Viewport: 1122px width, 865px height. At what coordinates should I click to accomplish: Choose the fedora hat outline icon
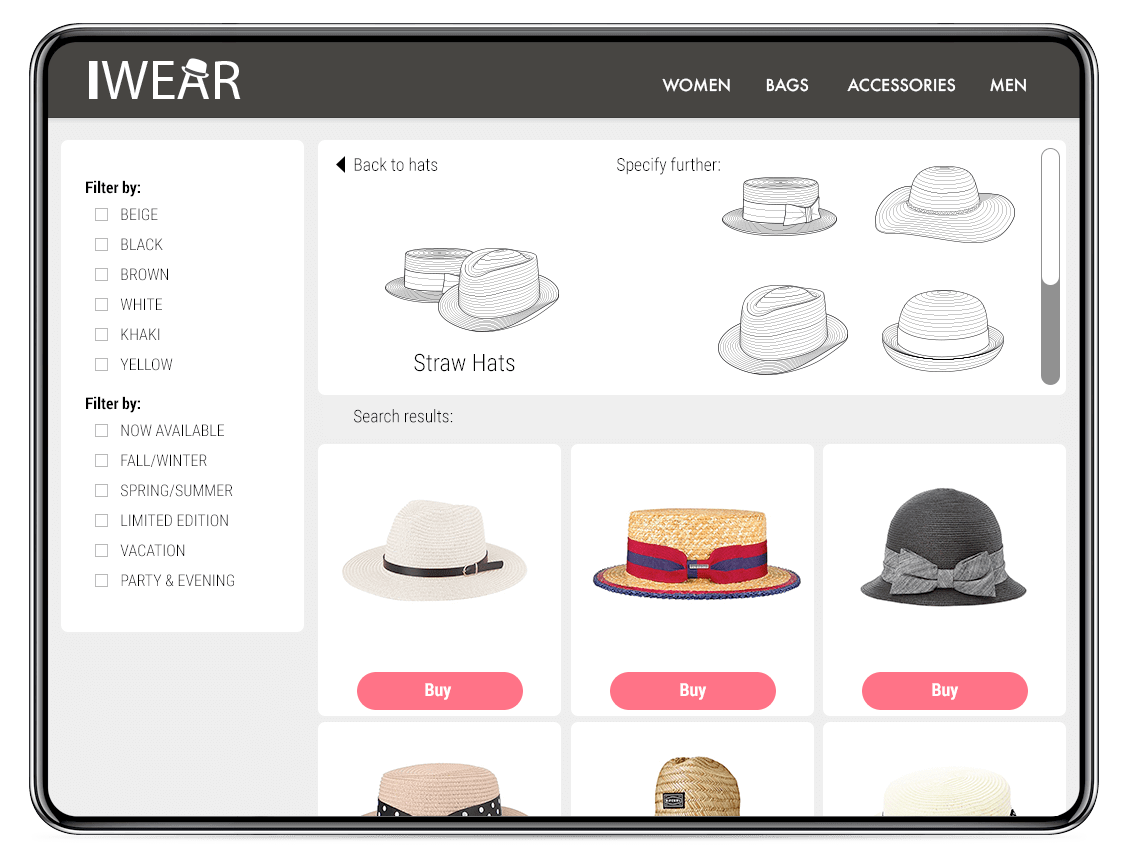(782, 330)
